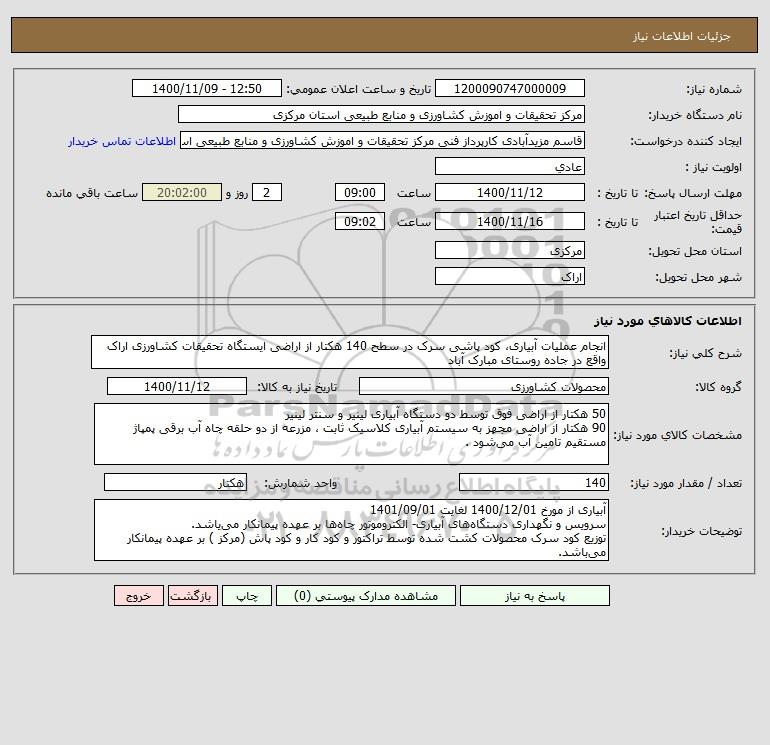Click the need date field 1400/11/12 next to تاریخ نیاز به کالا
Image resolution: width=770 pixels, height=745 pixels.
(x=177, y=386)
